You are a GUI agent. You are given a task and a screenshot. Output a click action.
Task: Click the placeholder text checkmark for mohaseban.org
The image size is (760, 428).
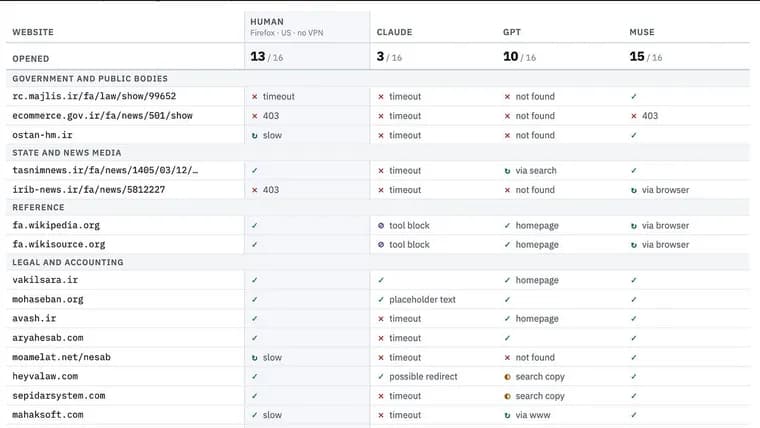coord(381,300)
